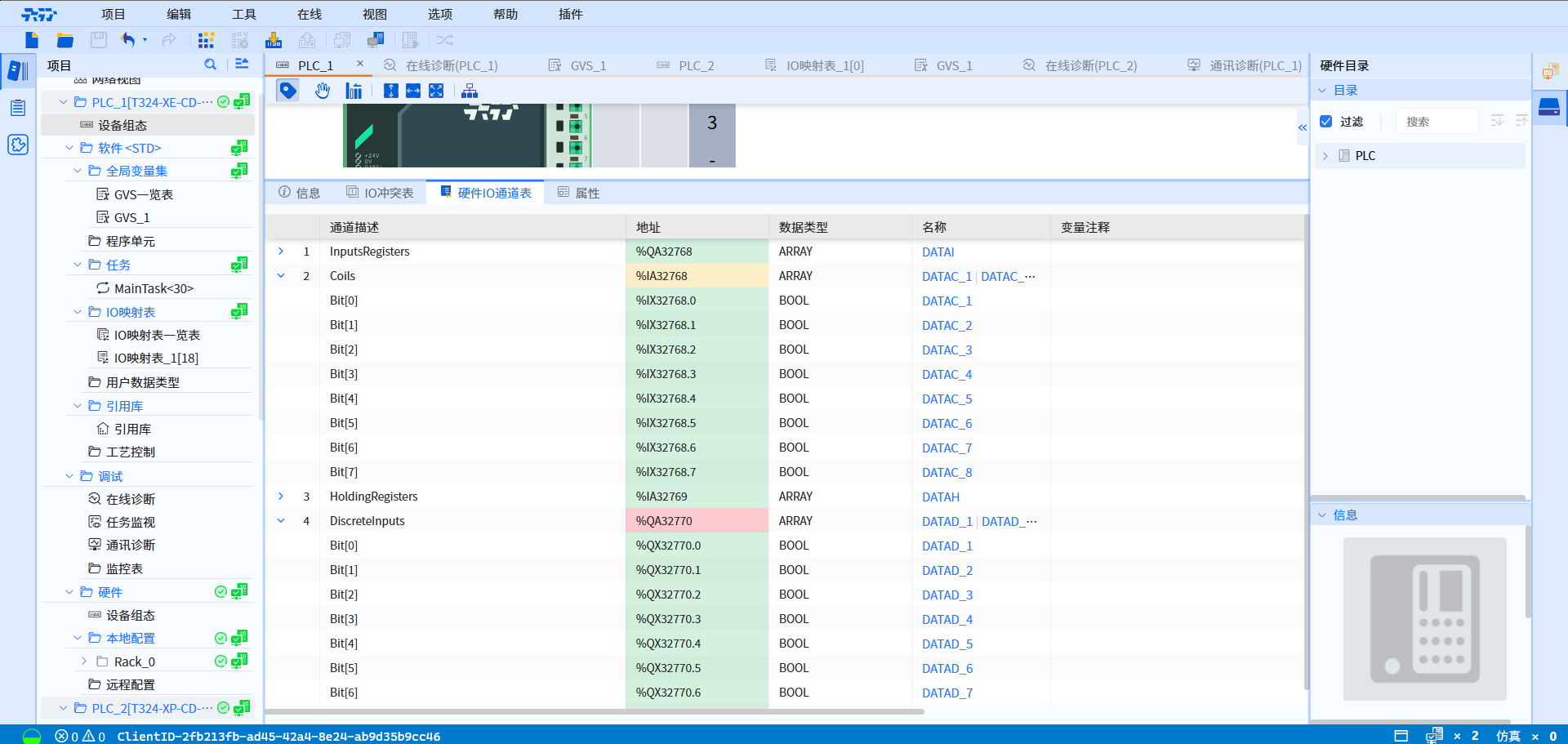Open the search icon in the project panel
The width and height of the screenshot is (1568, 744).
(210, 65)
